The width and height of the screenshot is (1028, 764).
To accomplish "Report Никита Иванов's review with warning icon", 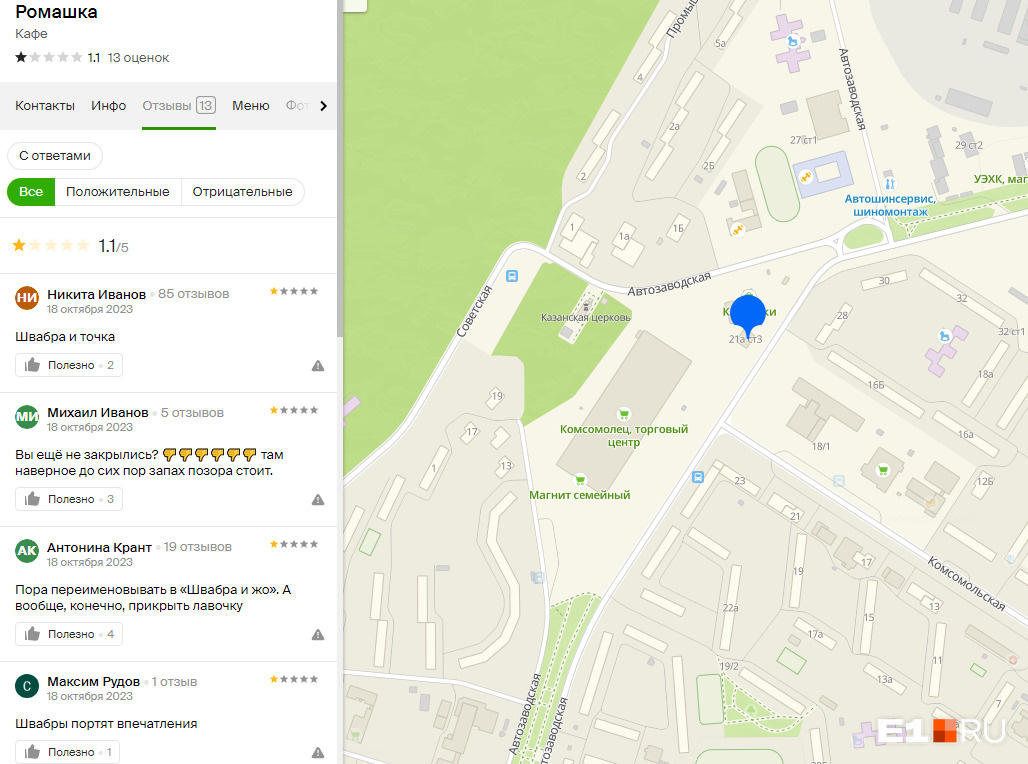I will pyautogui.click(x=318, y=366).
